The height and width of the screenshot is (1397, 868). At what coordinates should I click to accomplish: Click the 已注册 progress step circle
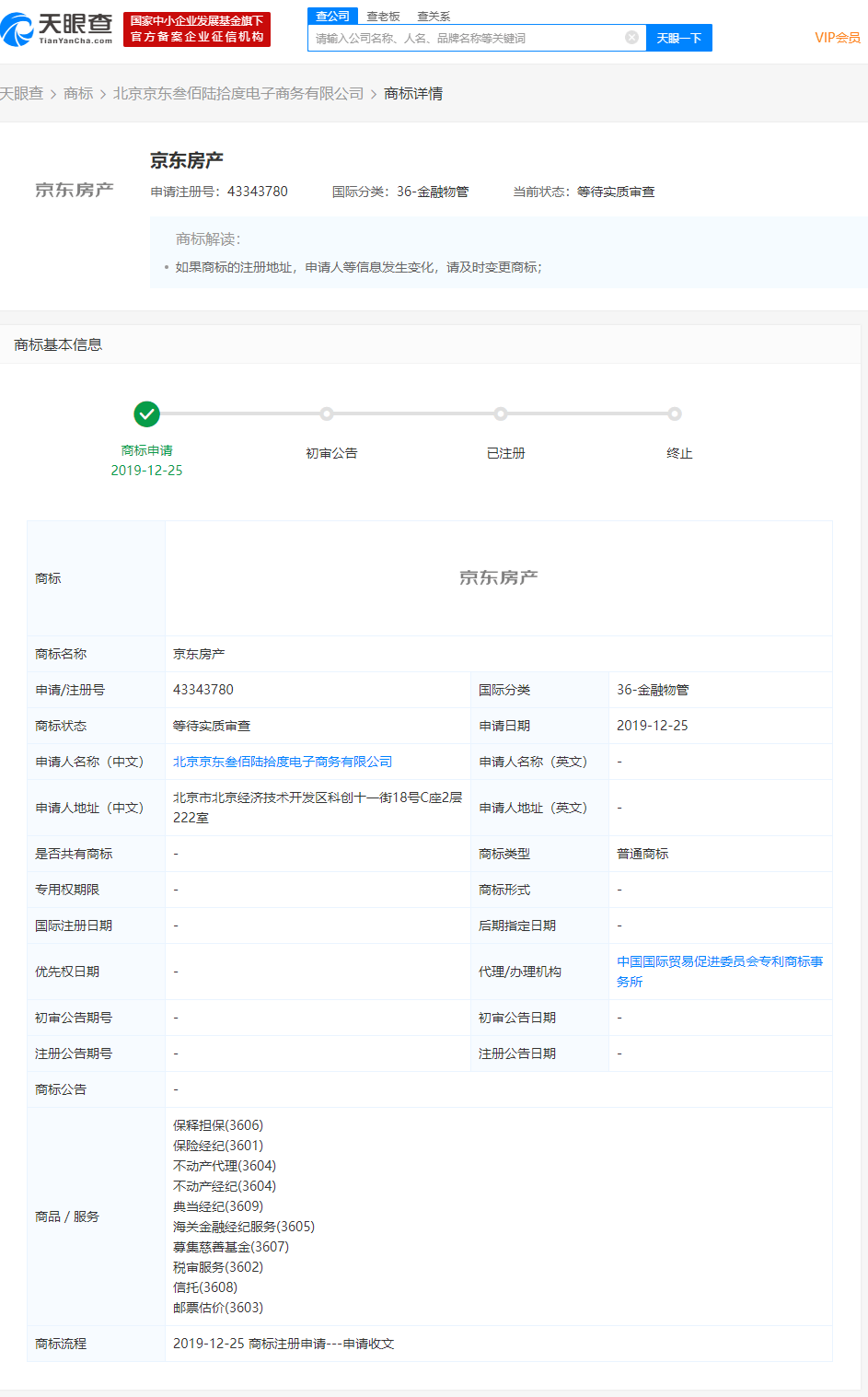(500, 414)
